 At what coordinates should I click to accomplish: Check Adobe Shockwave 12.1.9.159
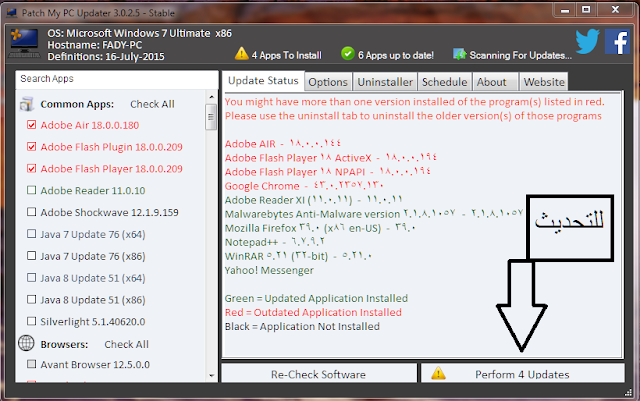click(x=31, y=212)
